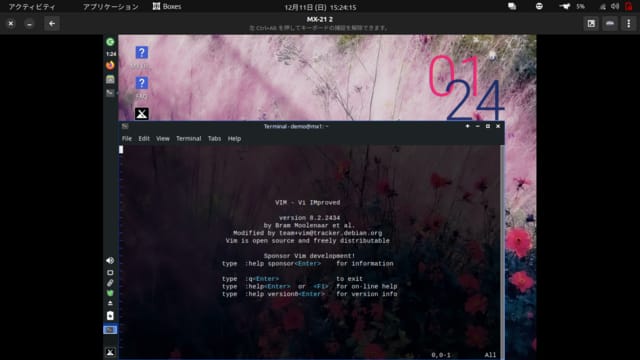Open the MX start menu button at panel bottom

[x=110, y=352]
